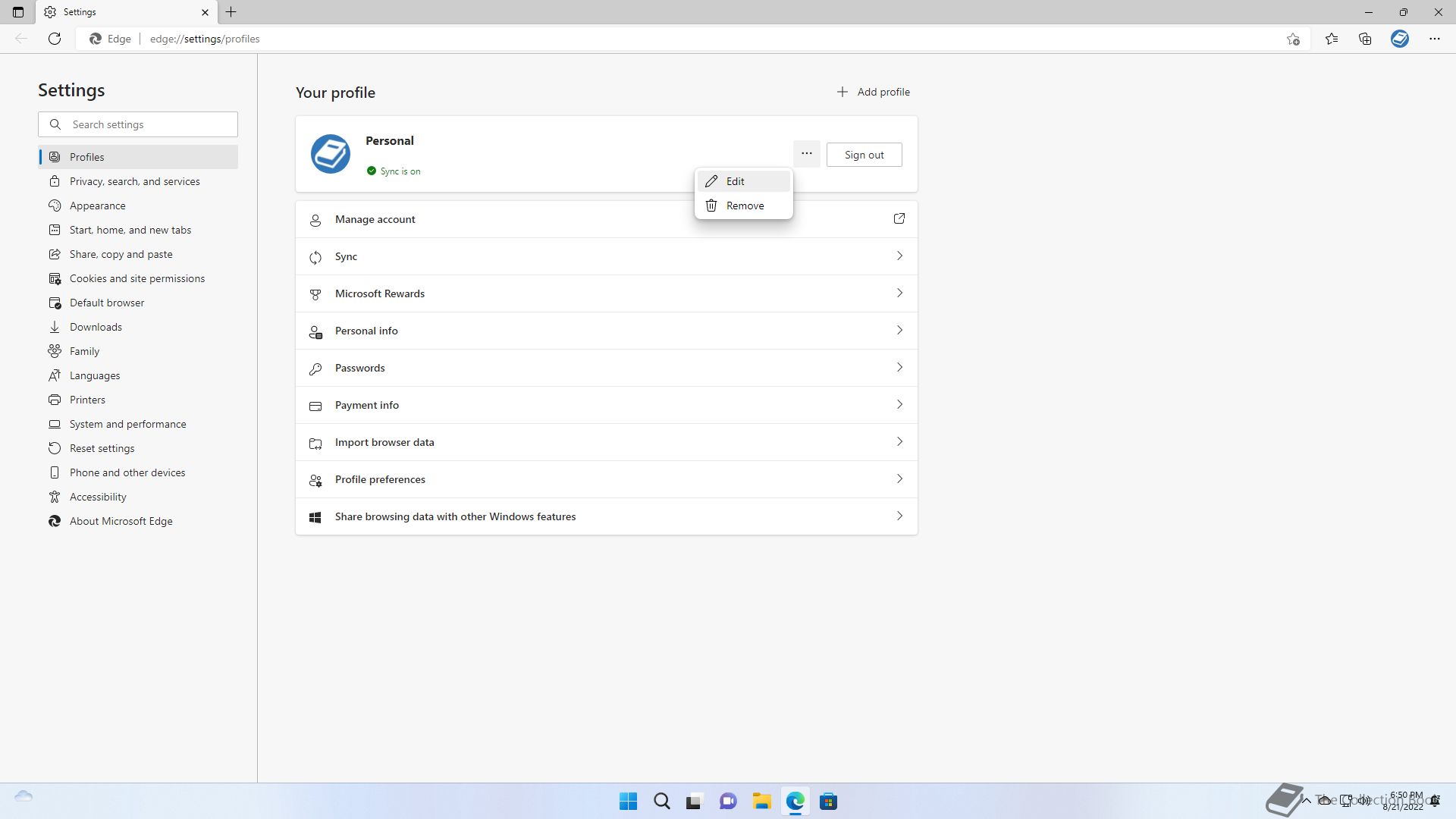Select Edit from the profile menu
The height and width of the screenshot is (819, 1456).
pyautogui.click(x=743, y=181)
